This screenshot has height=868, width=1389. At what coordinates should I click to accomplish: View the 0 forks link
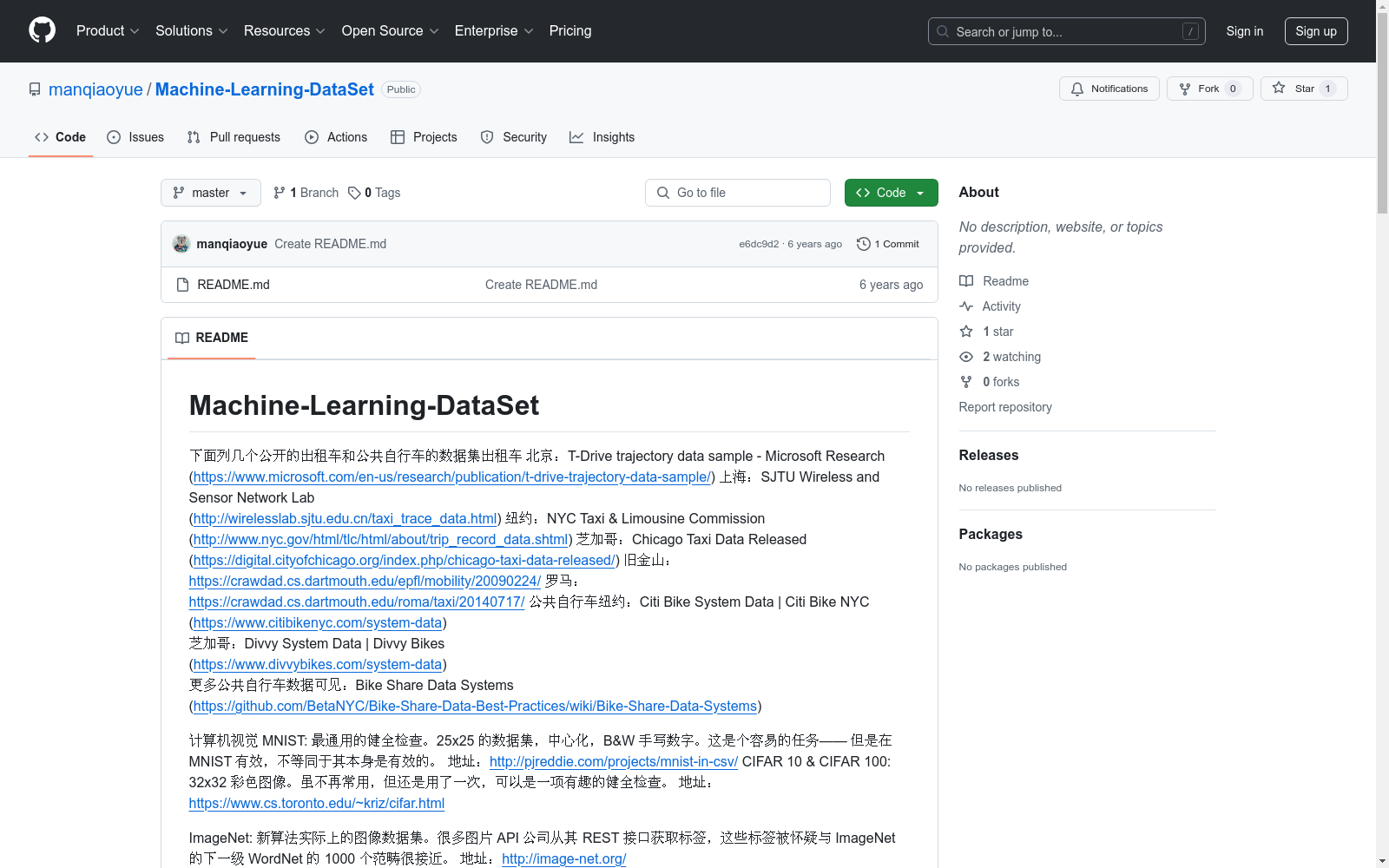990,382
